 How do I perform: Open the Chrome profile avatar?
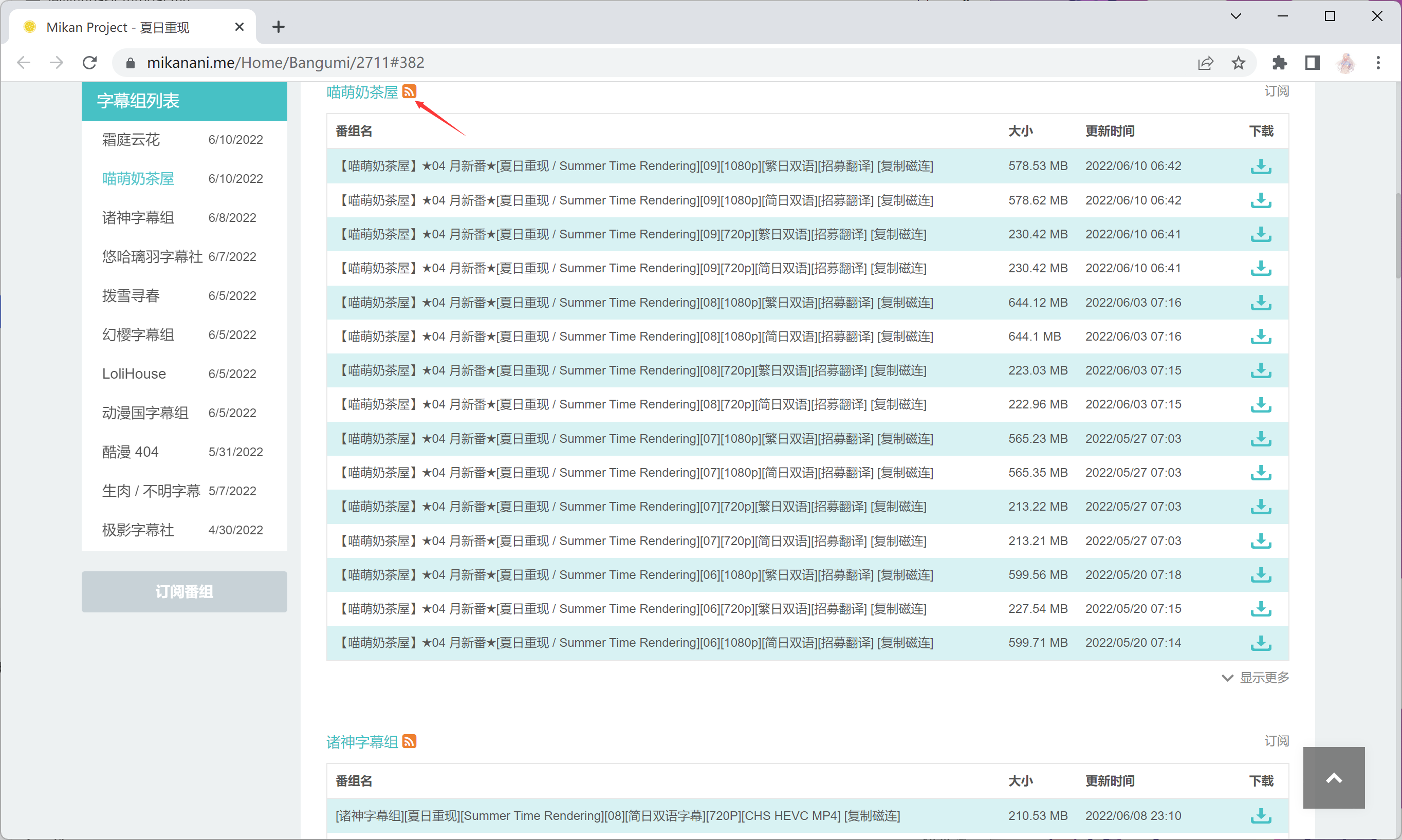(1345, 62)
